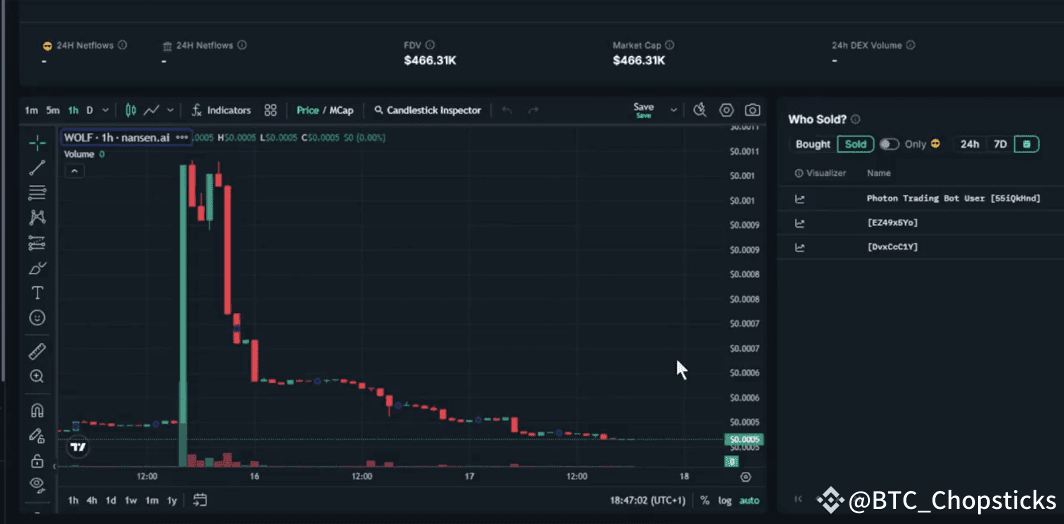Take a chart snapshot with camera

[x=752, y=110]
